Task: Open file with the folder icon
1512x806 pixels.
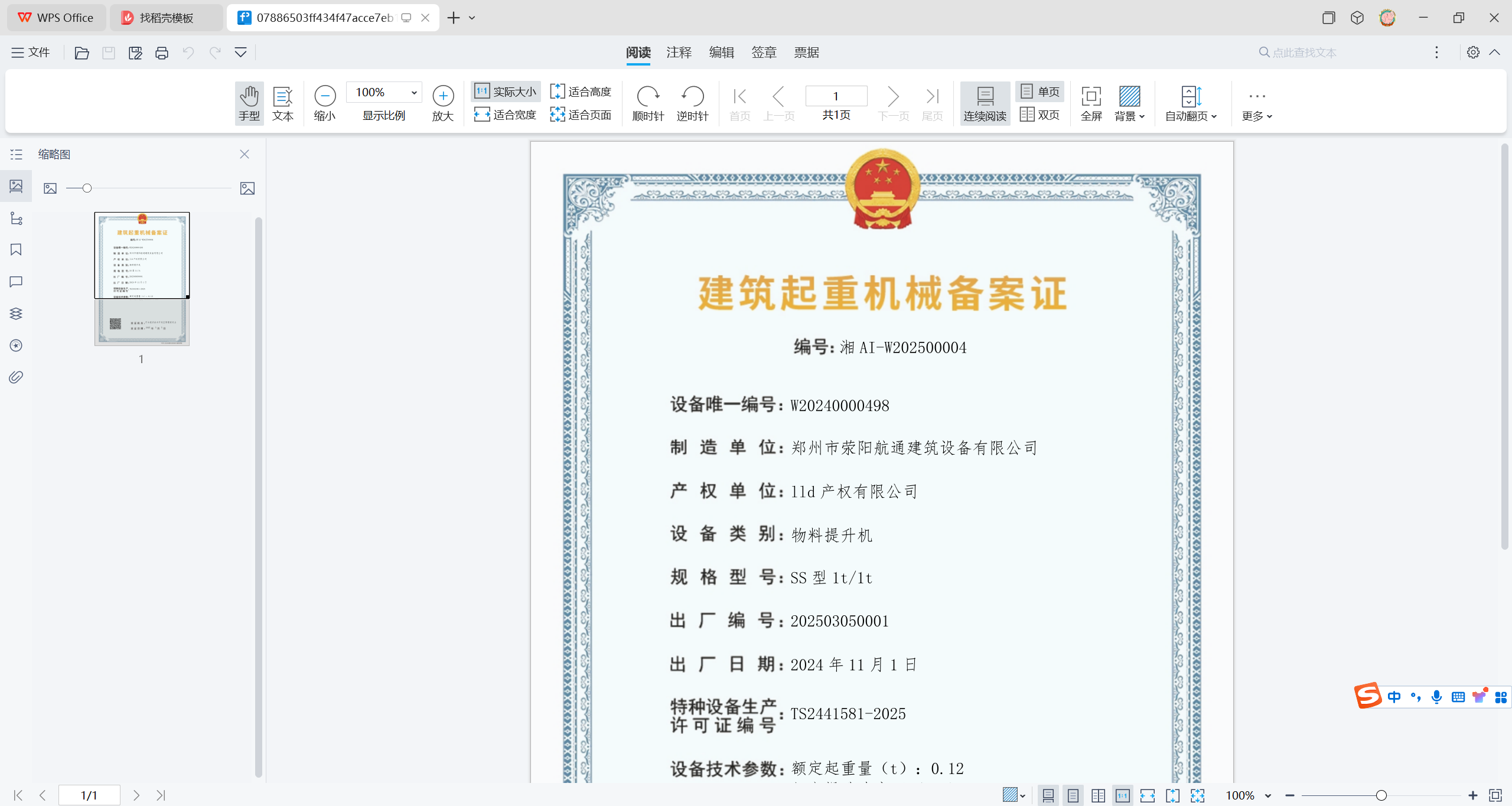Action: click(x=82, y=53)
